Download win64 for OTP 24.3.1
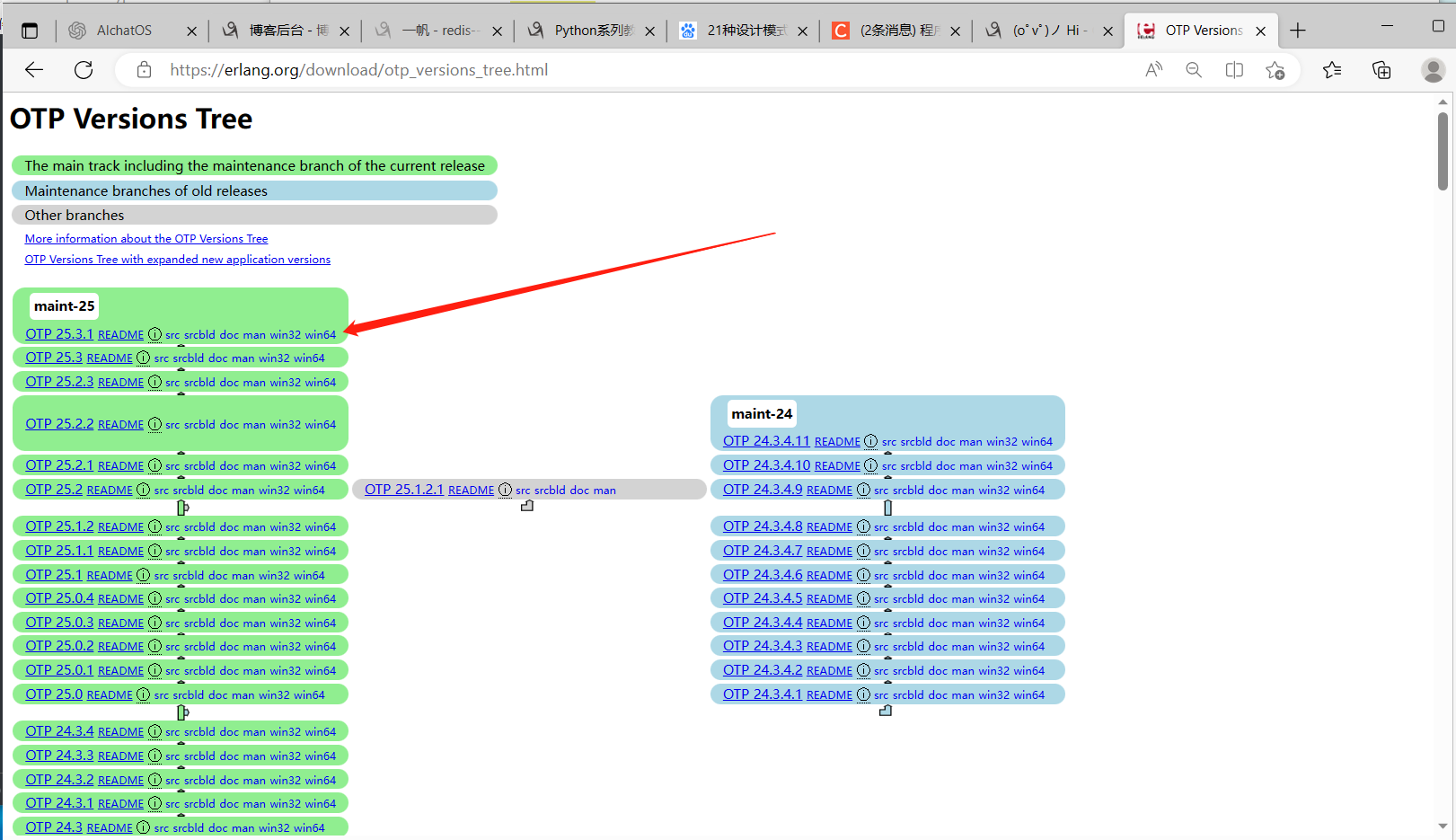The width and height of the screenshot is (1456, 840). click(x=320, y=803)
